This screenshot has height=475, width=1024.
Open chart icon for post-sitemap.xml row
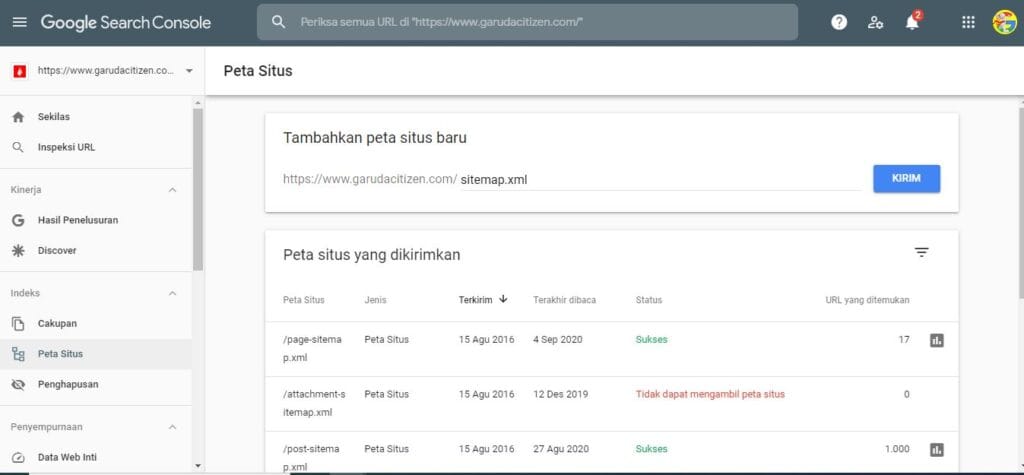click(937, 450)
